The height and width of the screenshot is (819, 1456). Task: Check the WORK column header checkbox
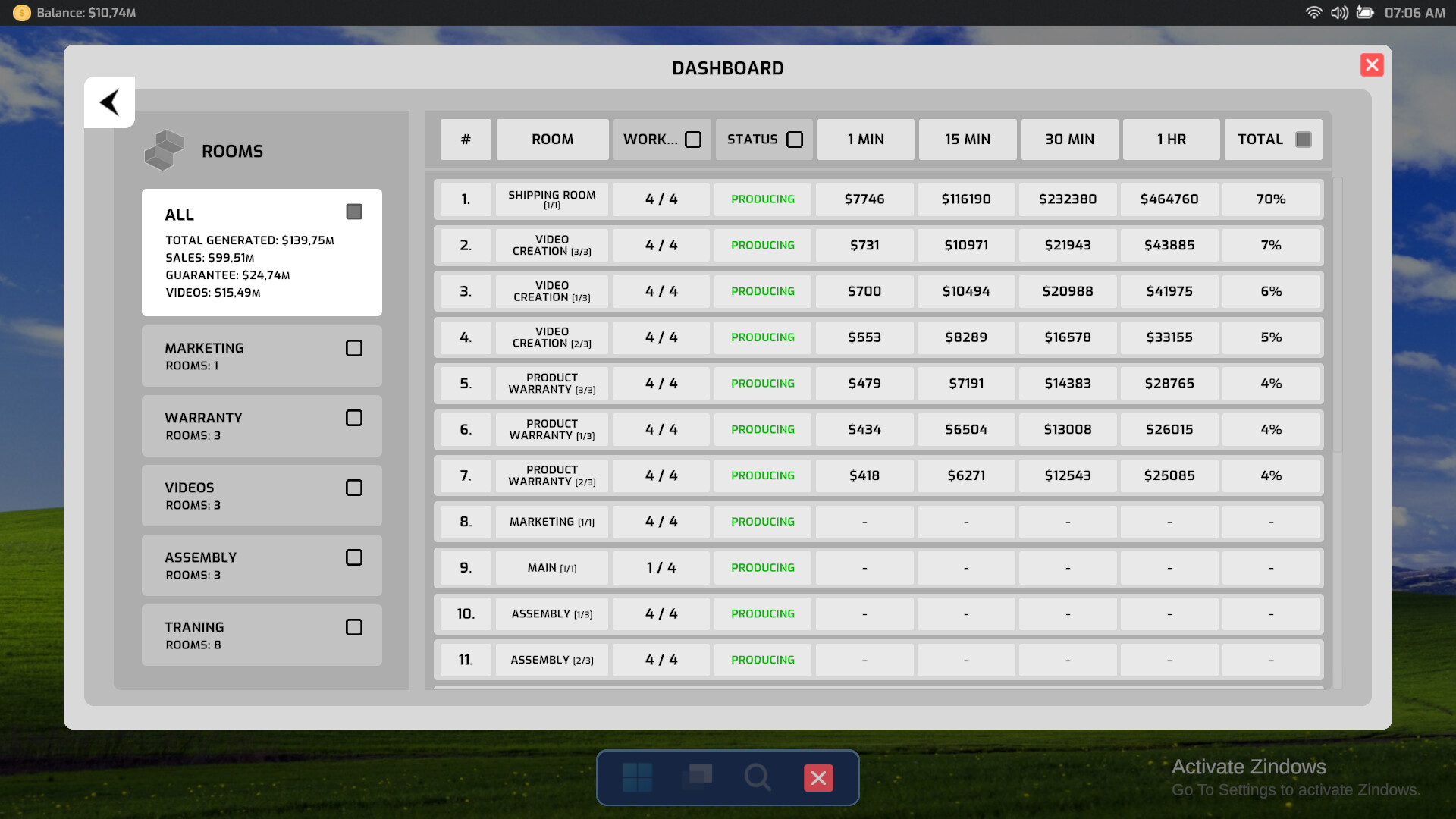click(693, 139)
